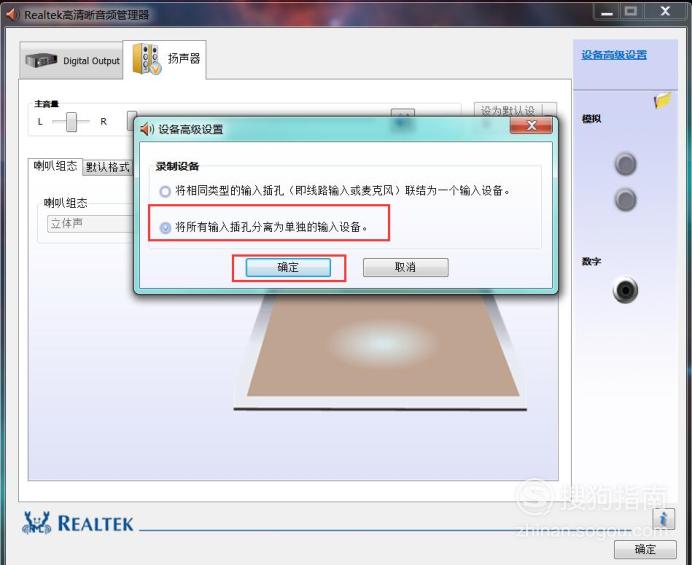The height and width of the screenshot is (565, 692).
Task: Open the 默认格式 default format tab
Action: tap(108, 167)
